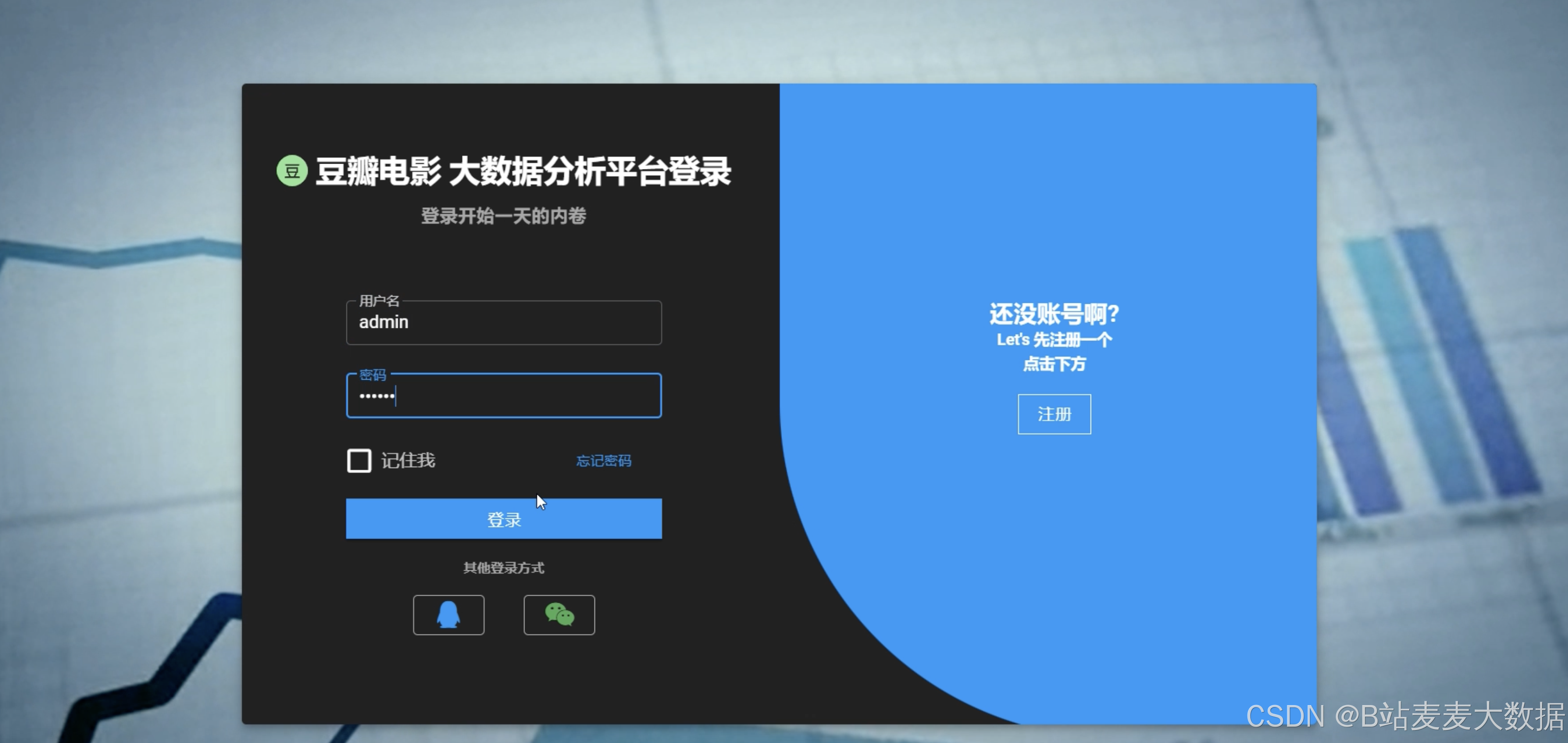
Task: Click the blue 登录 button
Action: click(x=504, y=519)
